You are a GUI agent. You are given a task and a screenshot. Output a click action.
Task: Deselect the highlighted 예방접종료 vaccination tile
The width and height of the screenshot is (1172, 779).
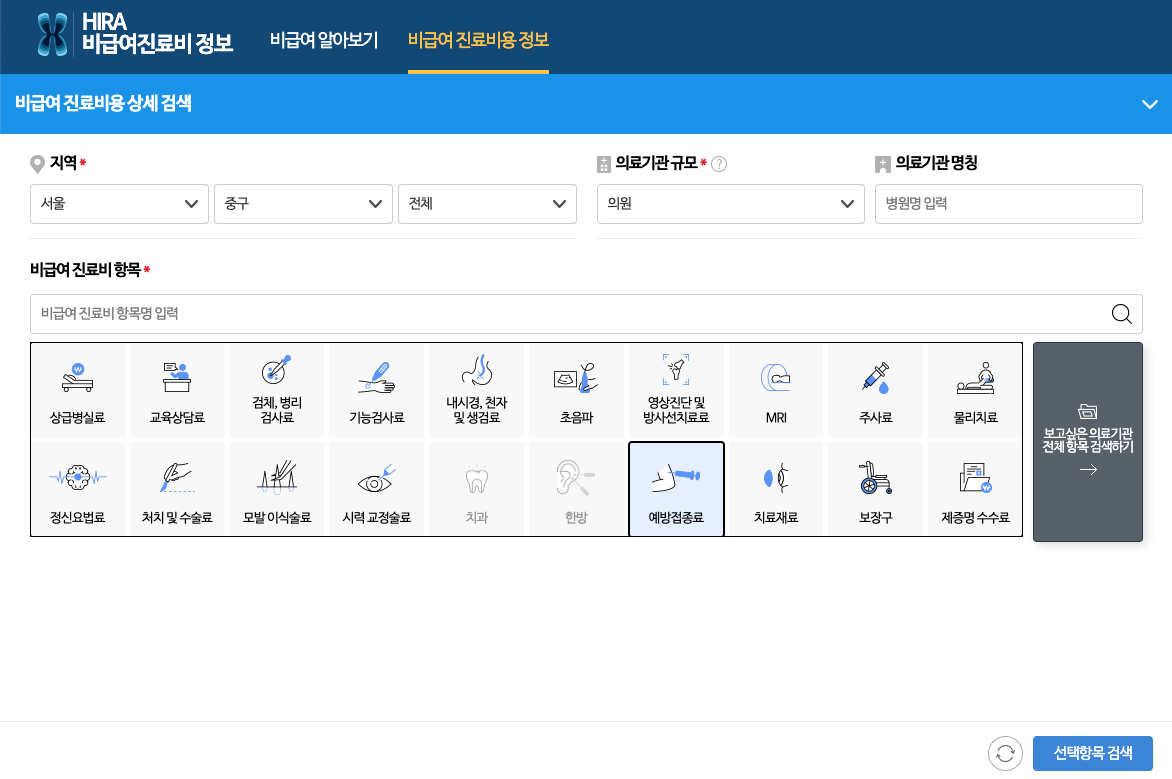(x=676, y=488)
